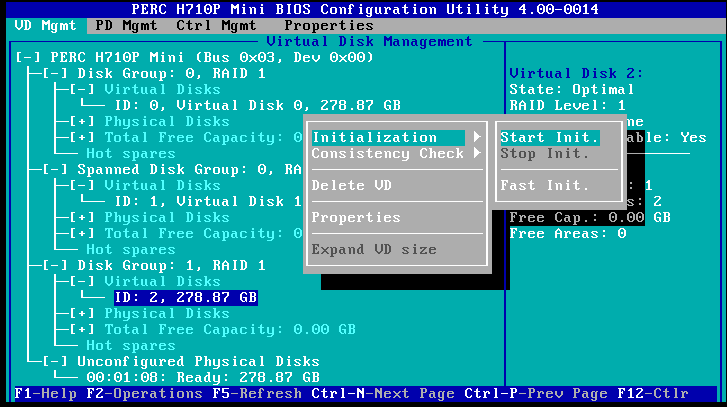Collapse Virtual Disks under Spanned Disk Group
The width and height of the screenshot is (727, 407).
click(x=82, y=185)
